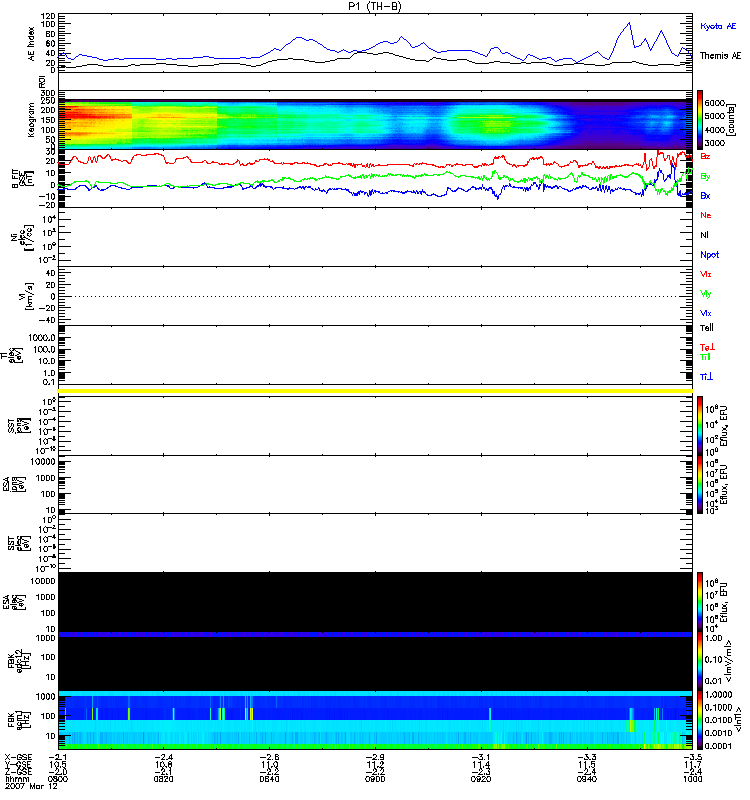Viewport: 750px width, 800px height.
Task: Select the black "Ni" density label
Action: pyautogui.click(x=704, y=235)
